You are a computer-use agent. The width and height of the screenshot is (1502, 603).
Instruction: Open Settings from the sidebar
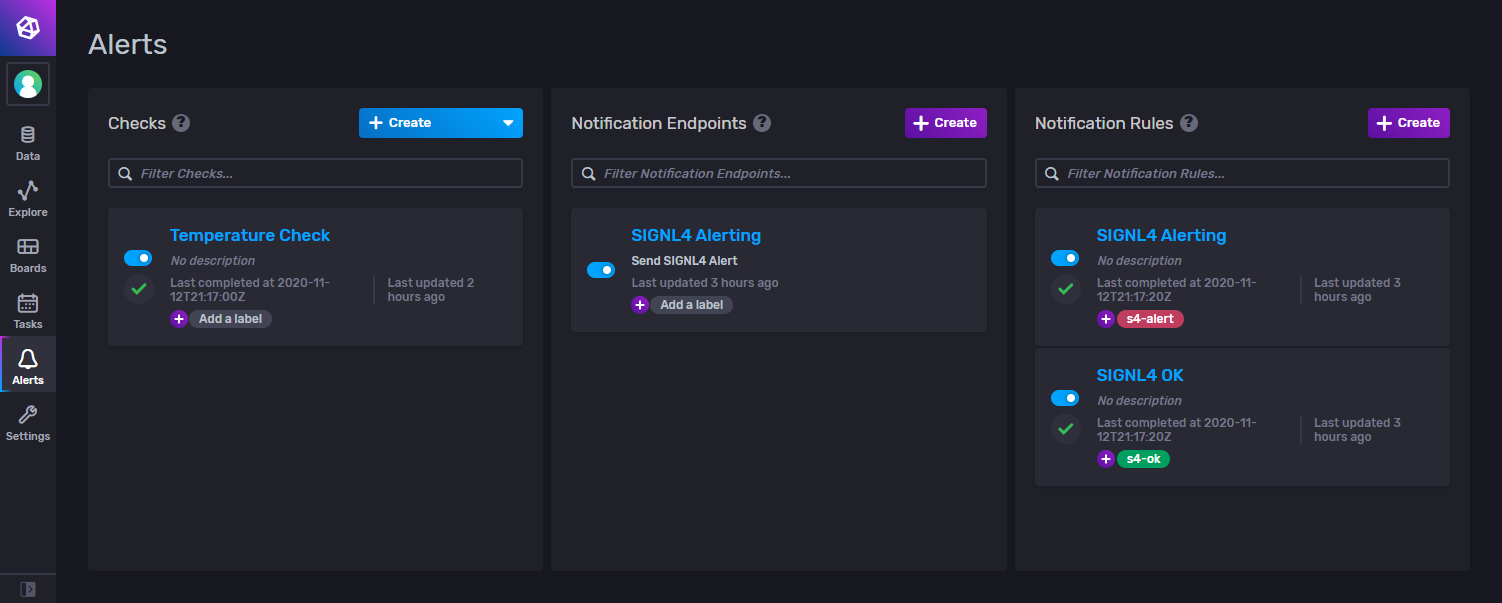[x=28, y=423]
